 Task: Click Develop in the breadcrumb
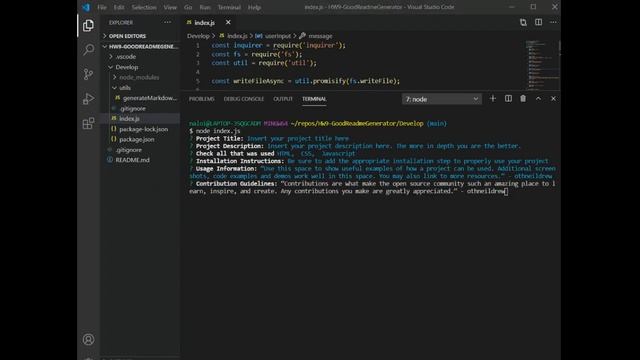coord(198,36)
